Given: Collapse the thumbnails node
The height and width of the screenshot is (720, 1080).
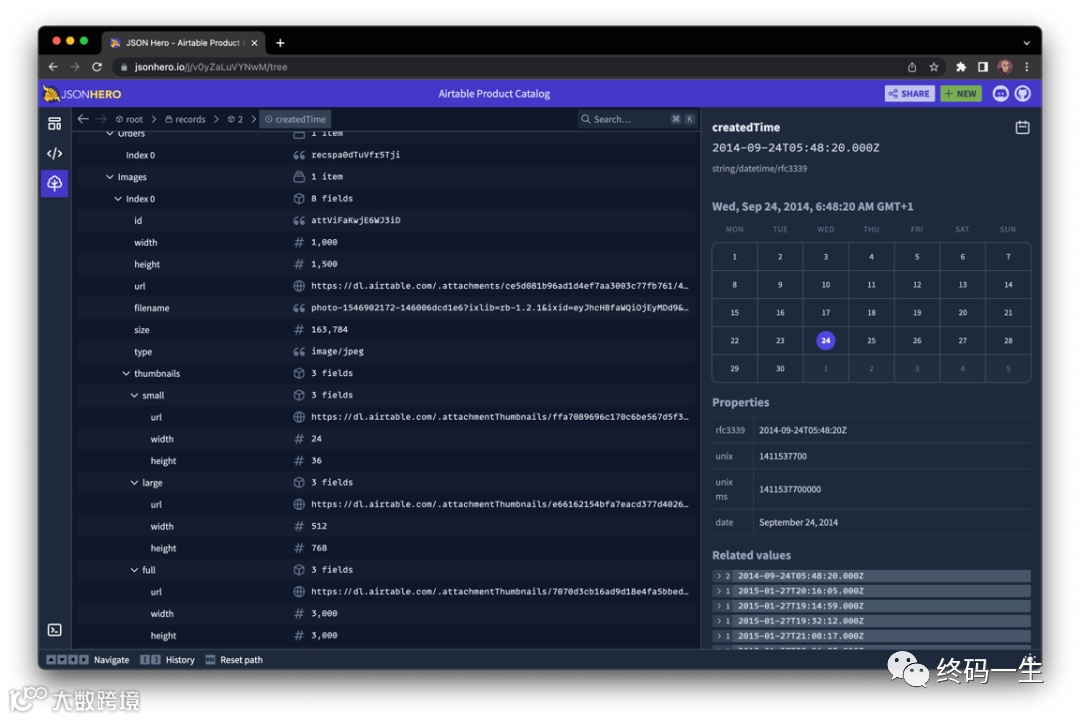Looking at the screenshot, I should coord(126,373).
